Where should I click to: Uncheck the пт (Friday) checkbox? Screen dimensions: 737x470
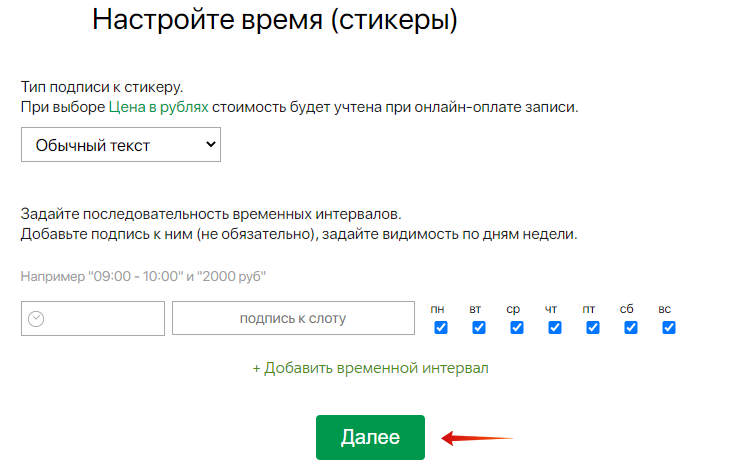593,327
